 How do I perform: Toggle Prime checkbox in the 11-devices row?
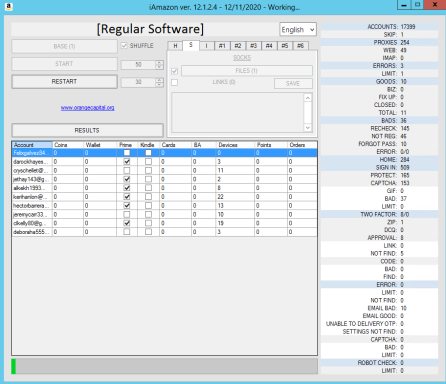(x=127, y=170)
